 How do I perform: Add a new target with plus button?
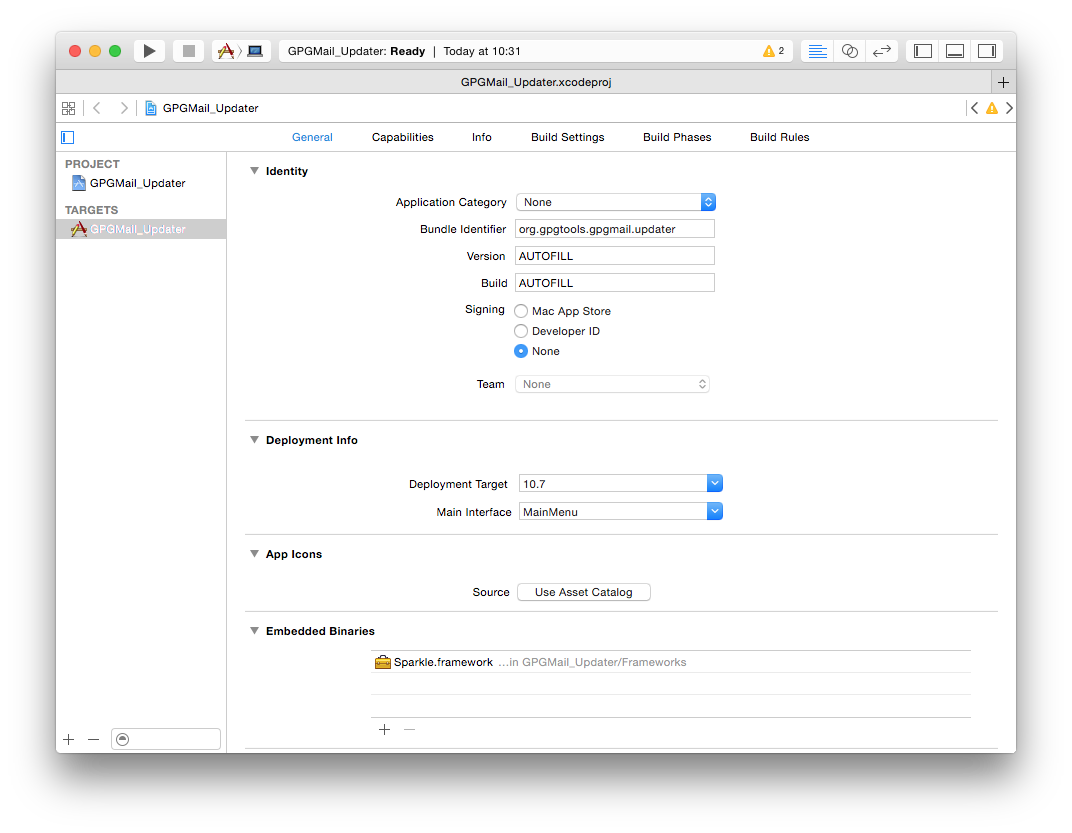pyautogui.click(x=68, y=739)
